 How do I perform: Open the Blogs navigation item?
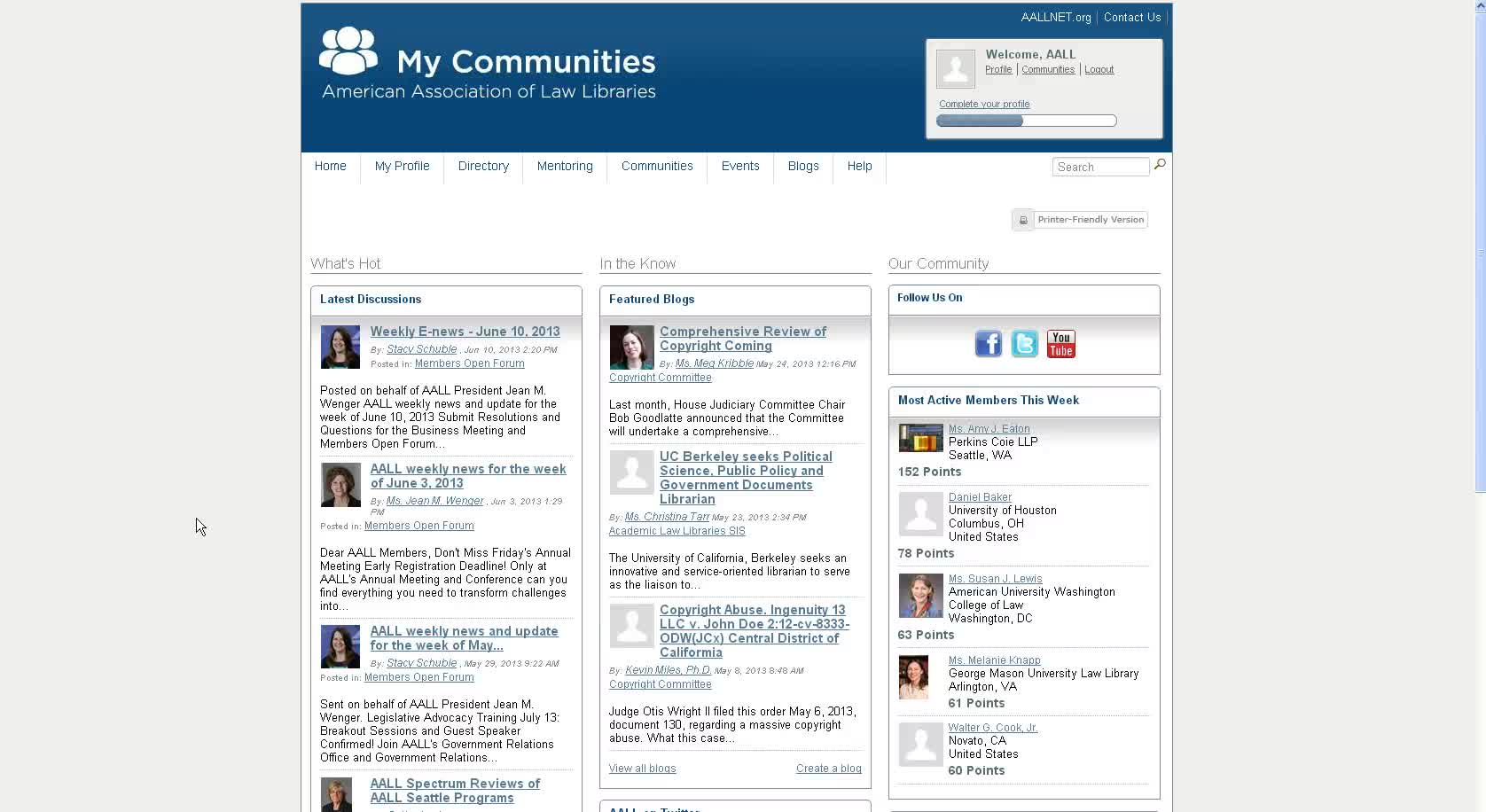click(x=803, y=166)
